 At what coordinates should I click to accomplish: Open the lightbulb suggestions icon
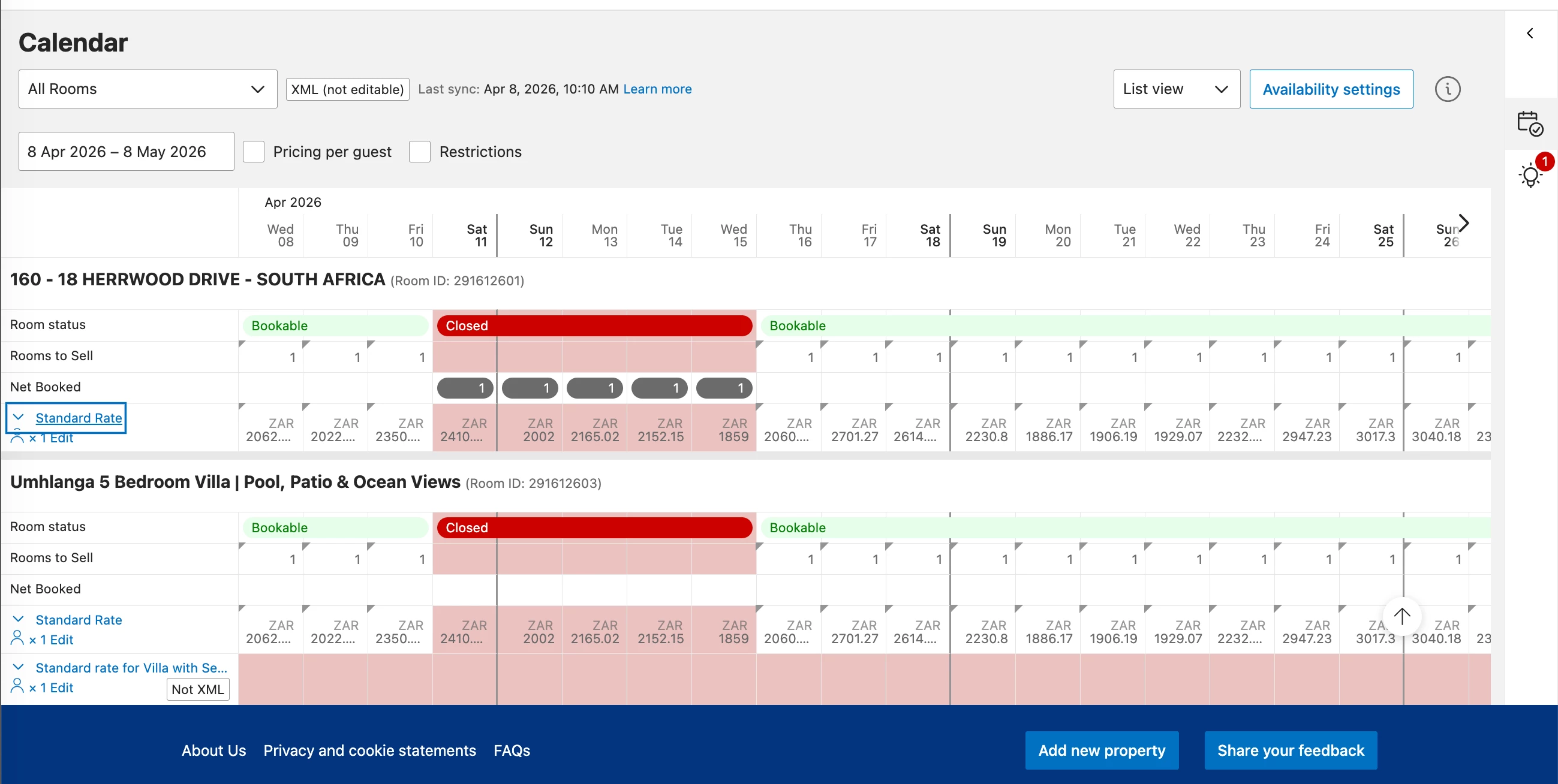[x=1530, y=176]
